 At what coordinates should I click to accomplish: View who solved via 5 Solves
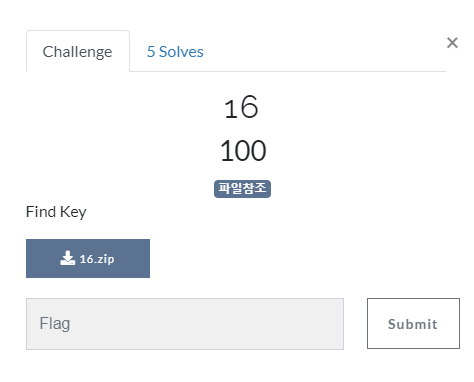[175, 52]
